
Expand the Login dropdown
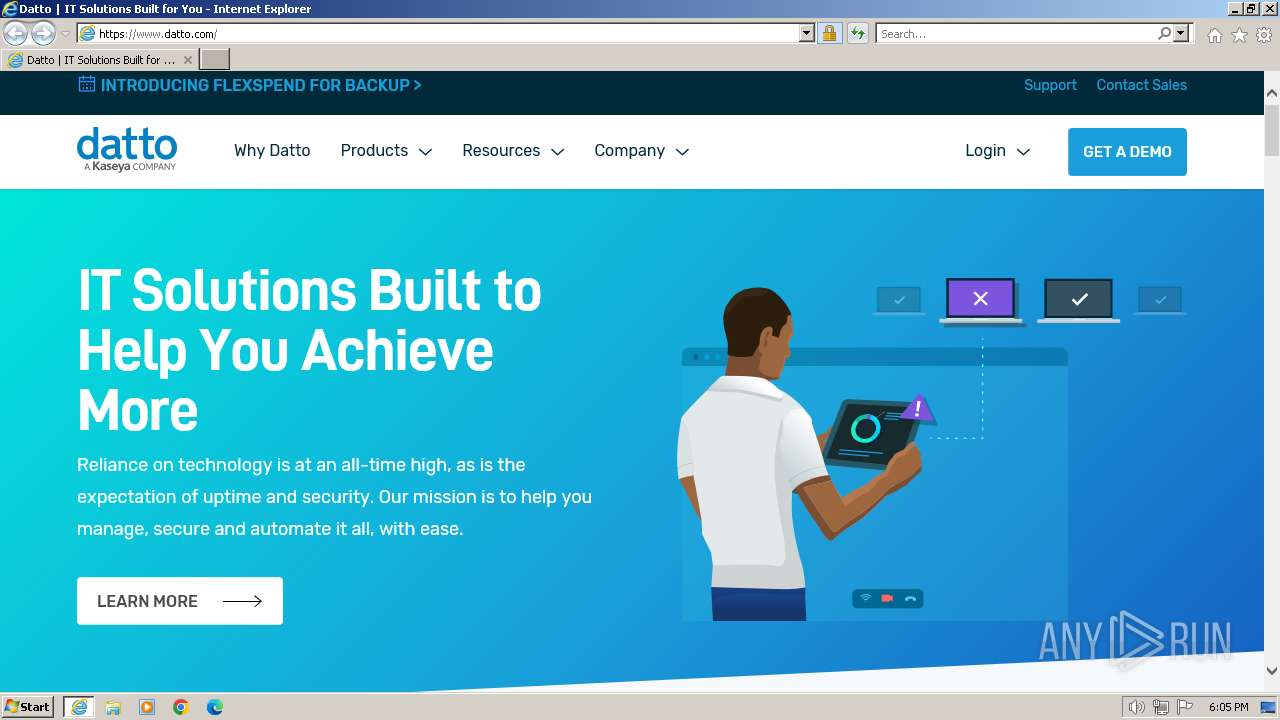point(997,151)
